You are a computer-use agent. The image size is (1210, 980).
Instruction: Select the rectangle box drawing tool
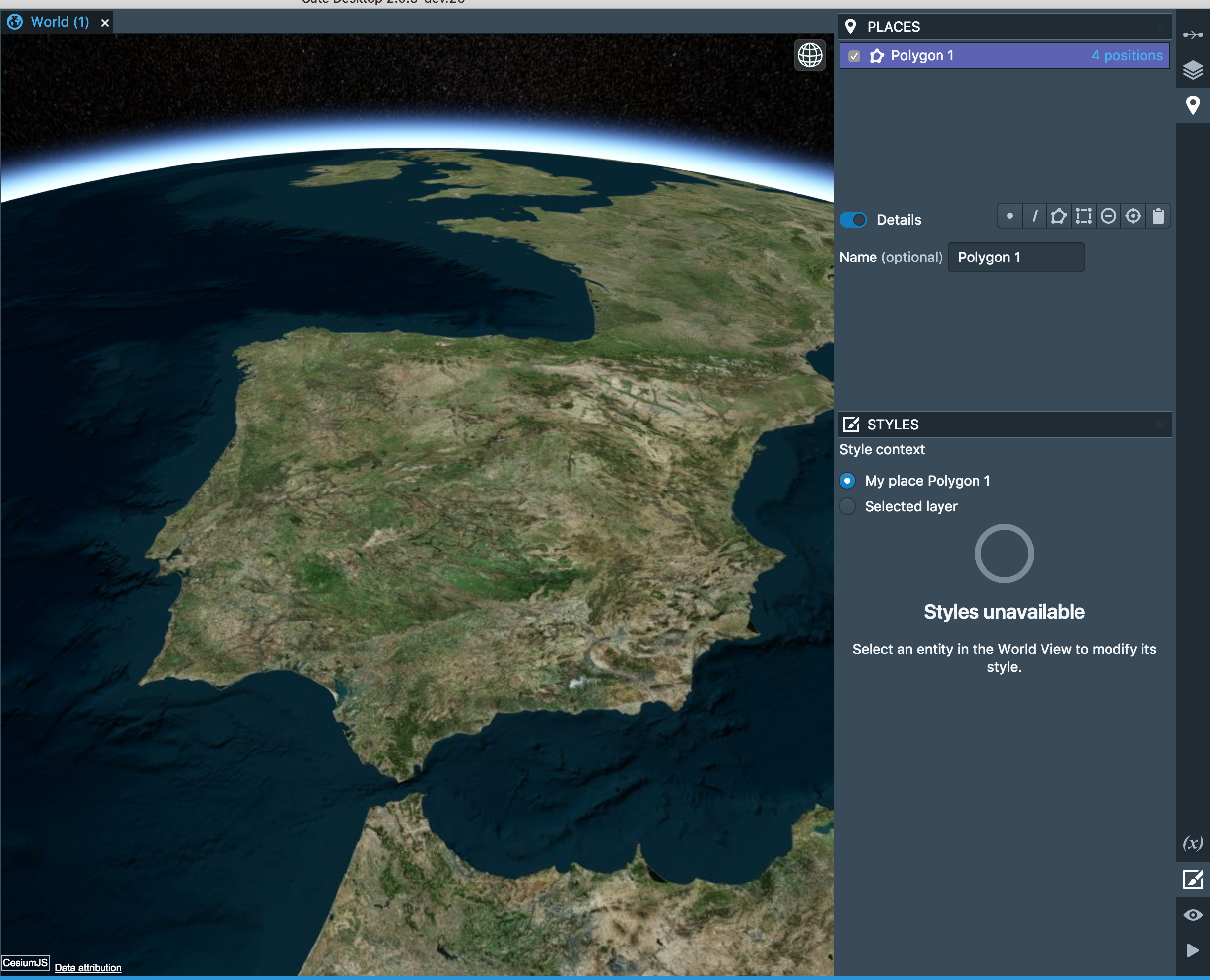(x=1083, y=216)
